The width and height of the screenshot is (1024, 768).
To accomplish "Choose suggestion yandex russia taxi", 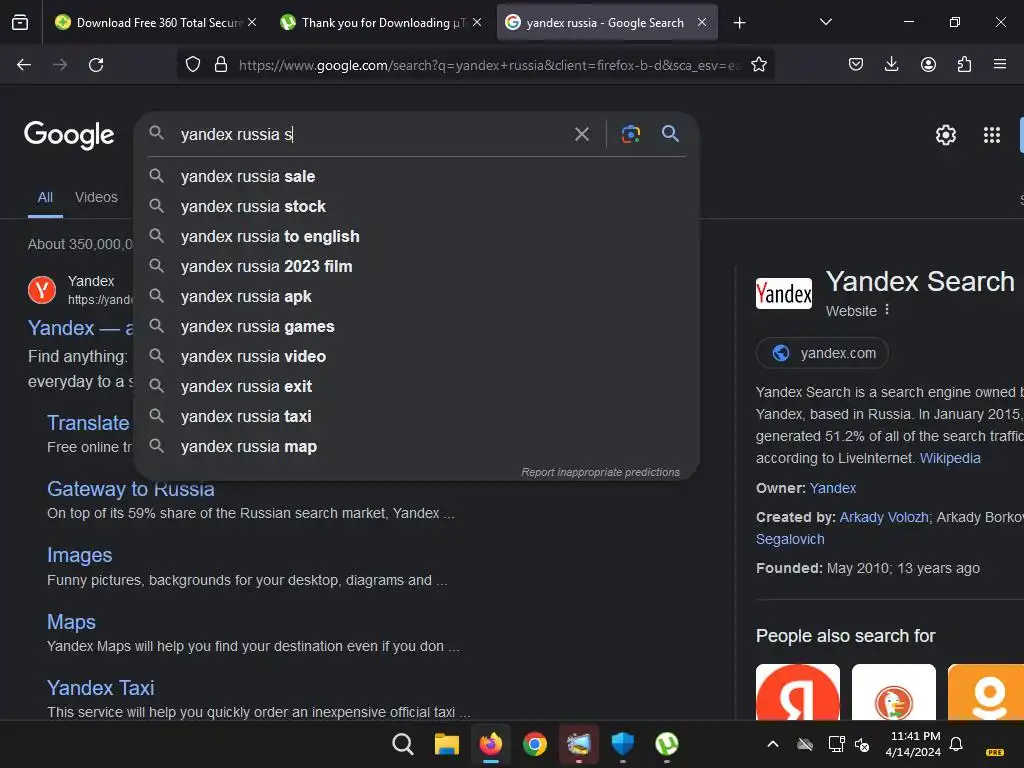I will [x=417, y=417].
